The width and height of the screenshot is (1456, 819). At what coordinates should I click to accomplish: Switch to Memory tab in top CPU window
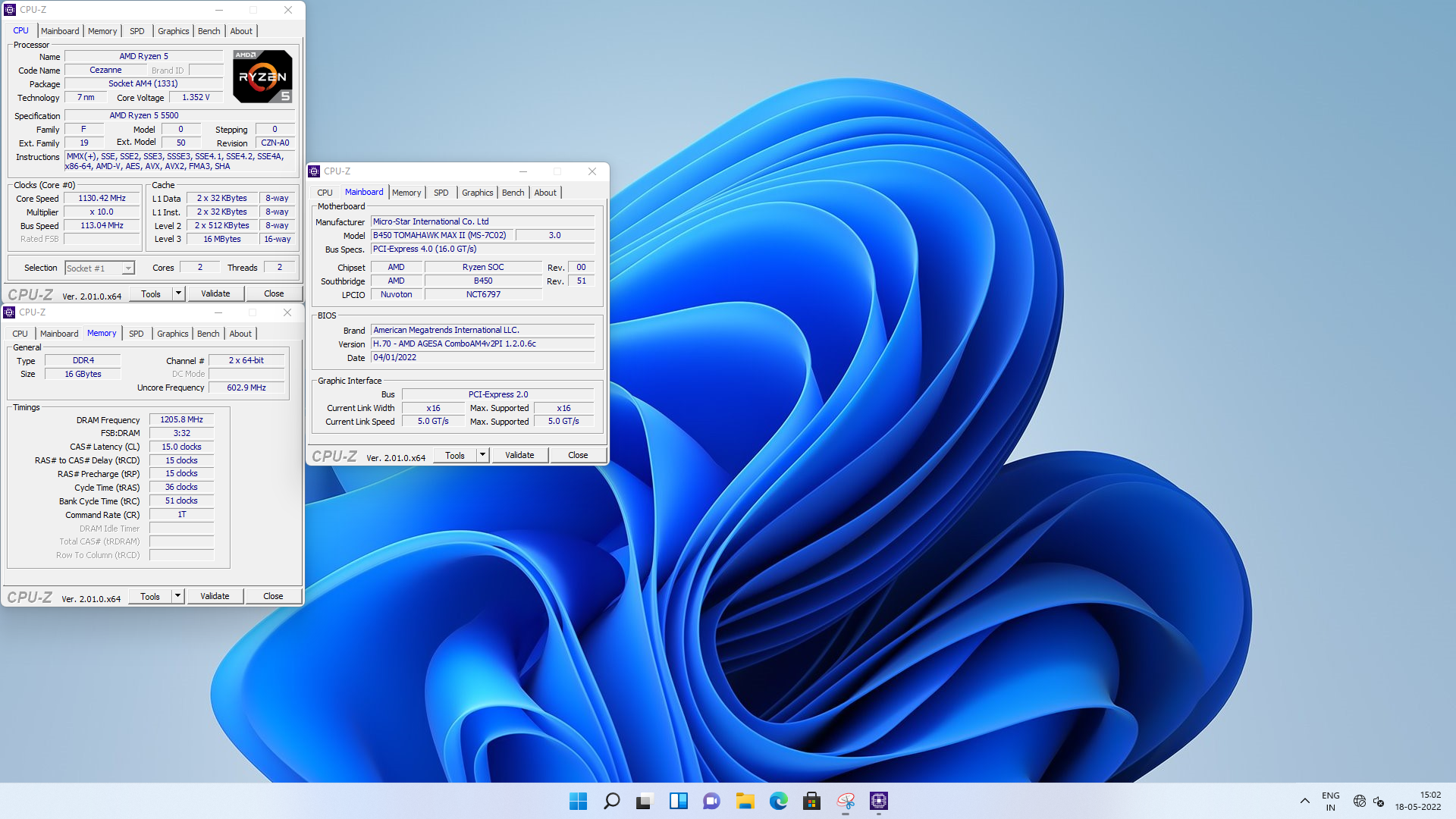point(102,31)
